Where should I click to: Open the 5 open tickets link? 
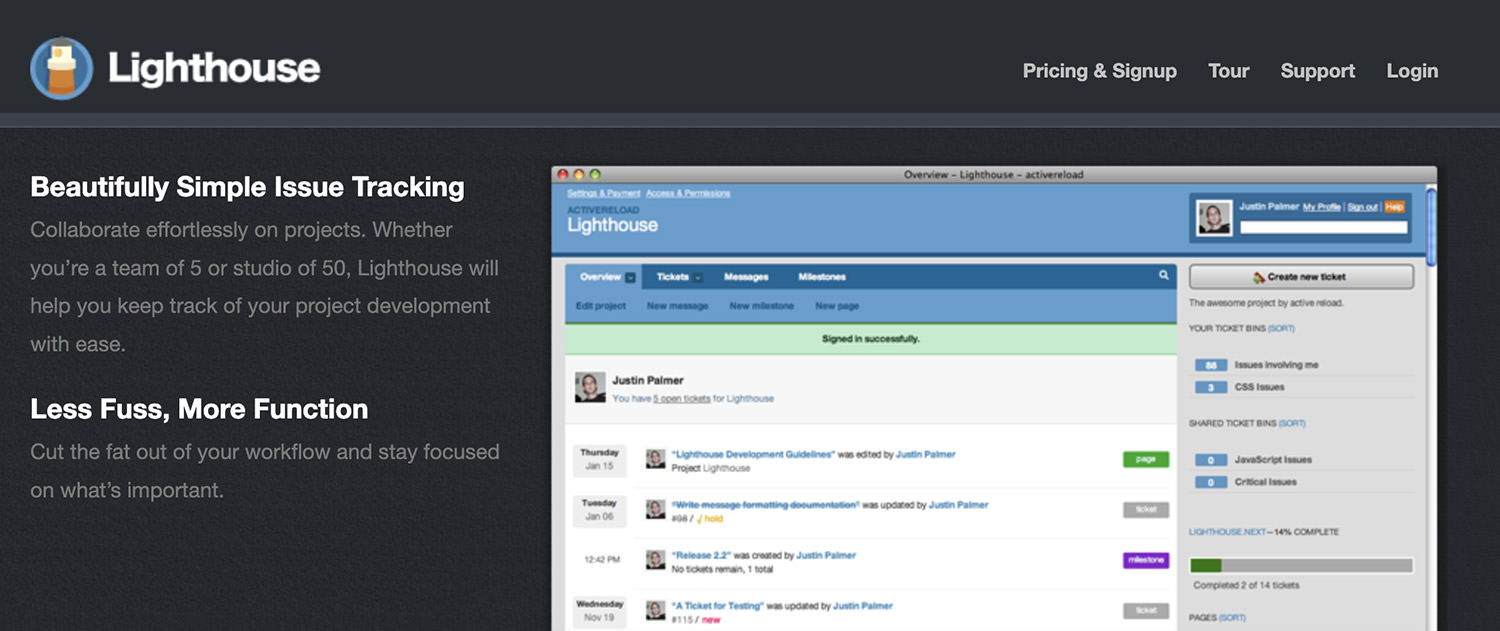[x=682, y=398]
